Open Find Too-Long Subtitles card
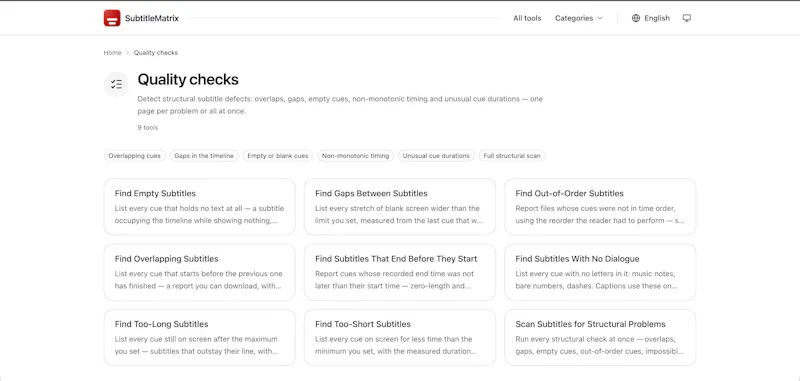Image resolution: width=800 pixels, height=381 pixels. [199, 337]
